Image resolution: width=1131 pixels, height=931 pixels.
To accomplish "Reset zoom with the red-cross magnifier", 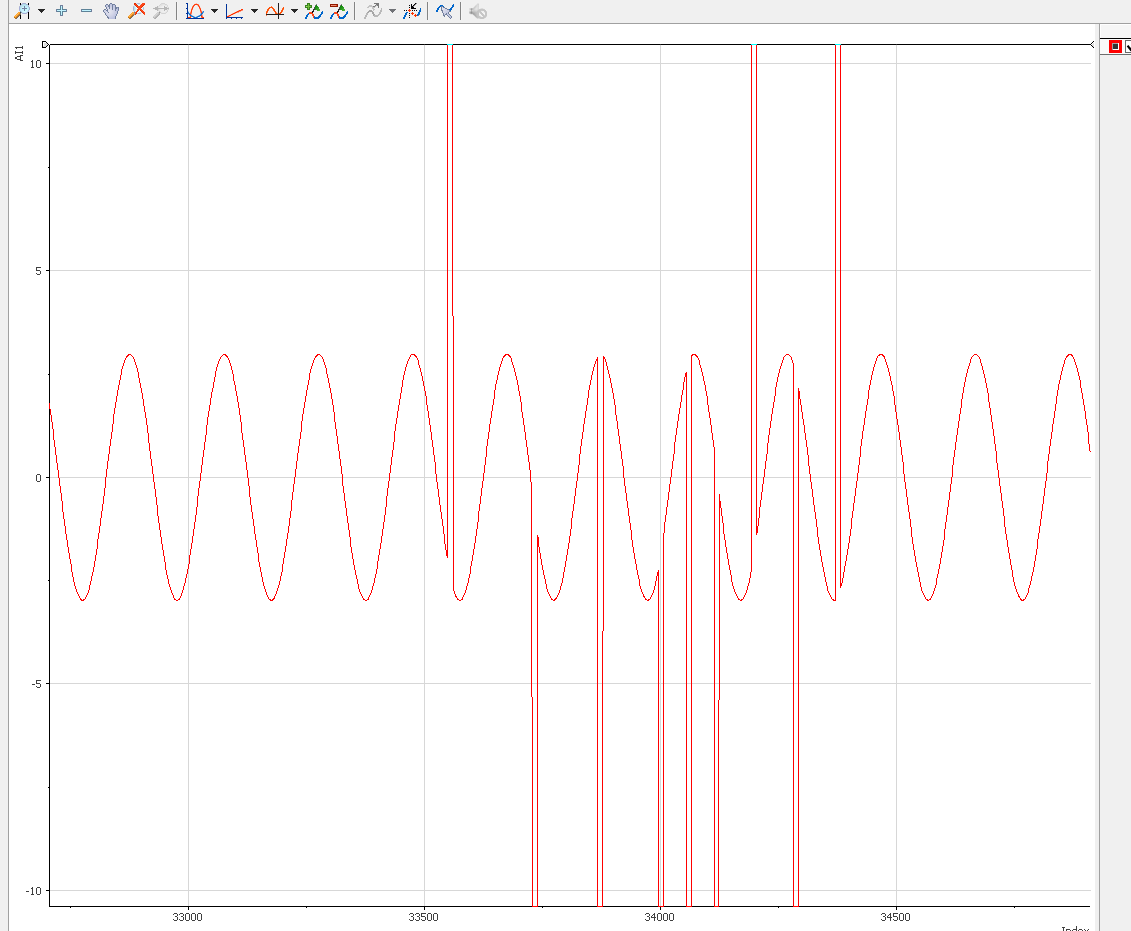I will 136,11.
